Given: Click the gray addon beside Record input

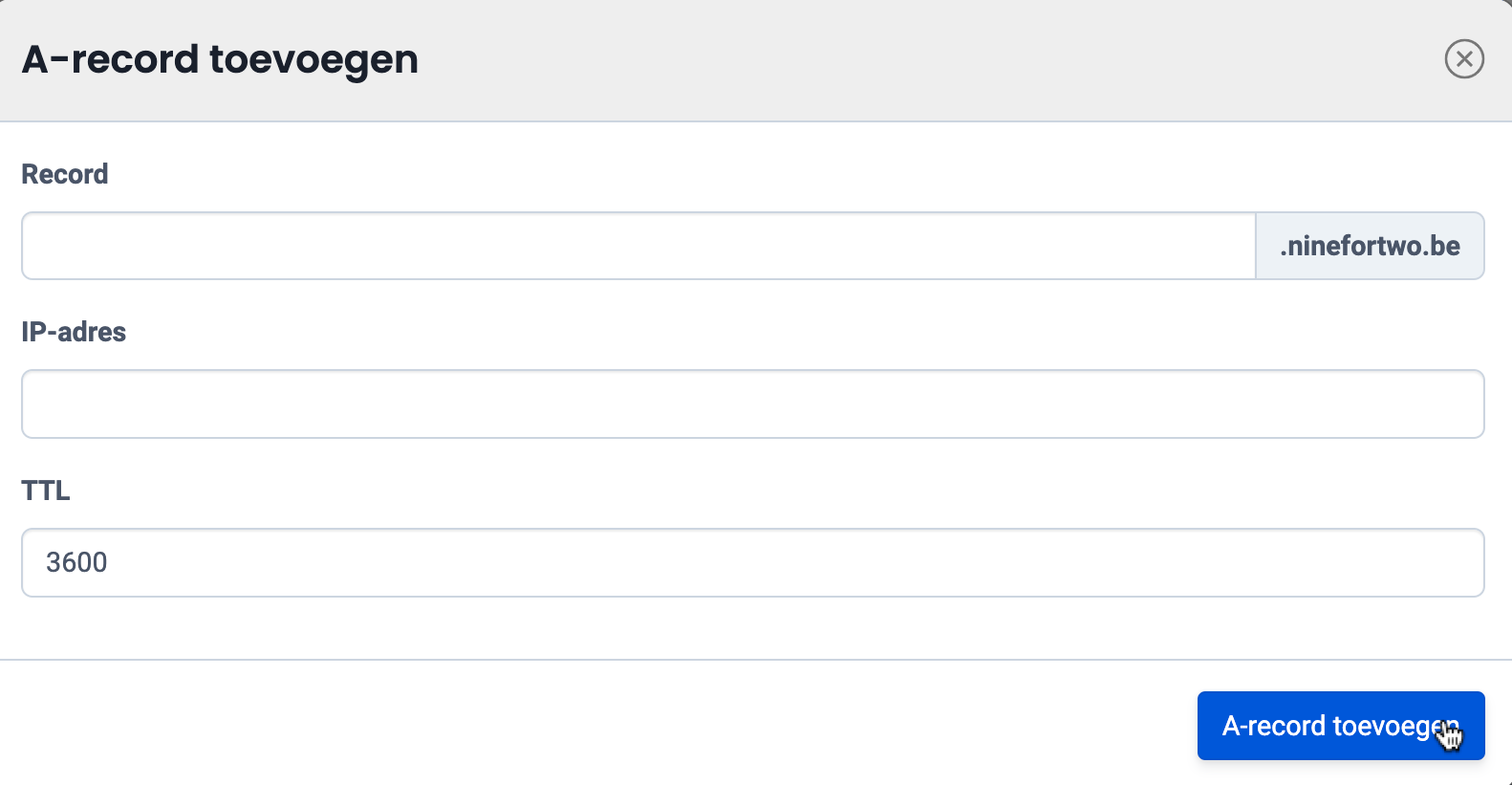Looking at the screenshot, I should (1369, 246).
